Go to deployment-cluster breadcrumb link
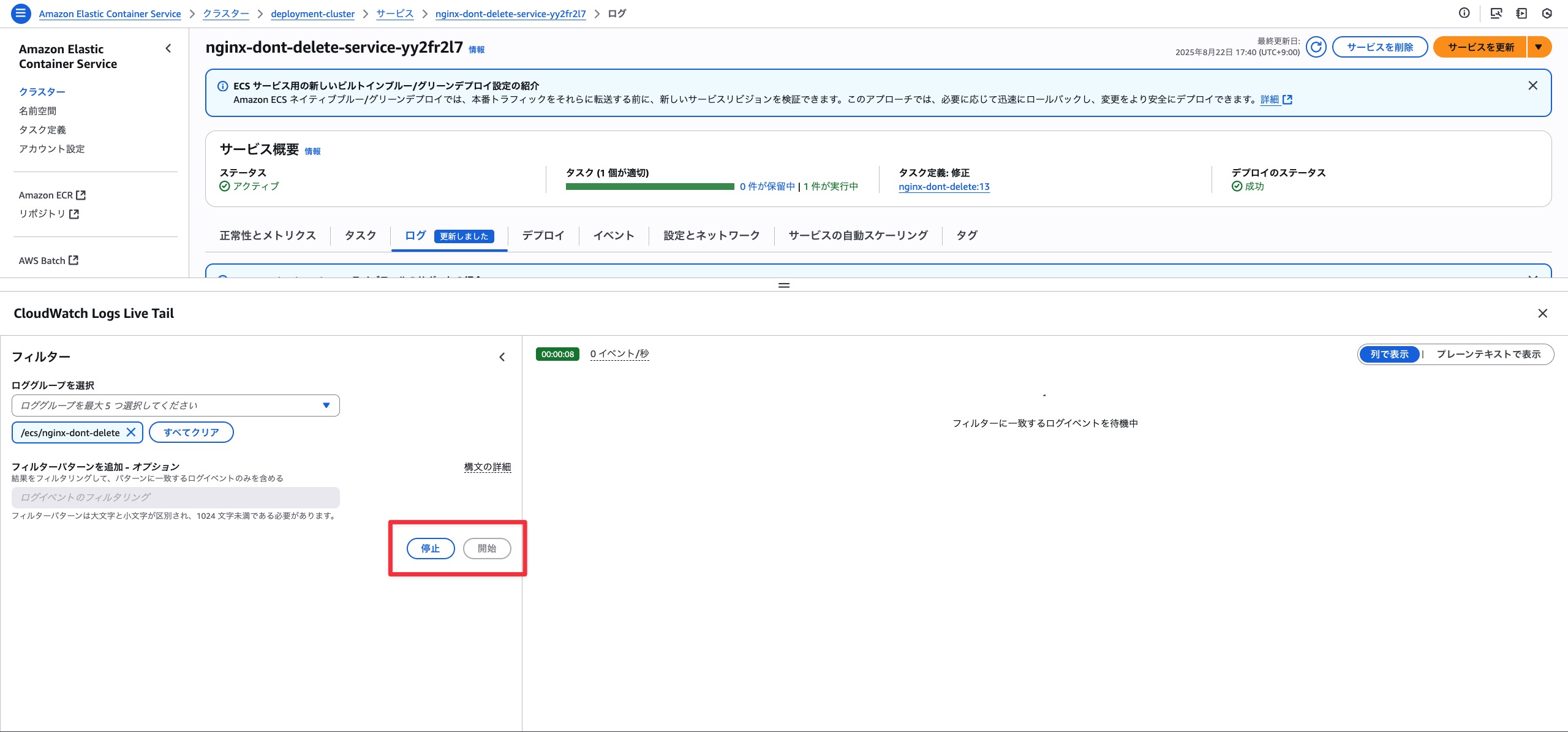Viewport: 1568px width, 732px height. coord(312,14)
